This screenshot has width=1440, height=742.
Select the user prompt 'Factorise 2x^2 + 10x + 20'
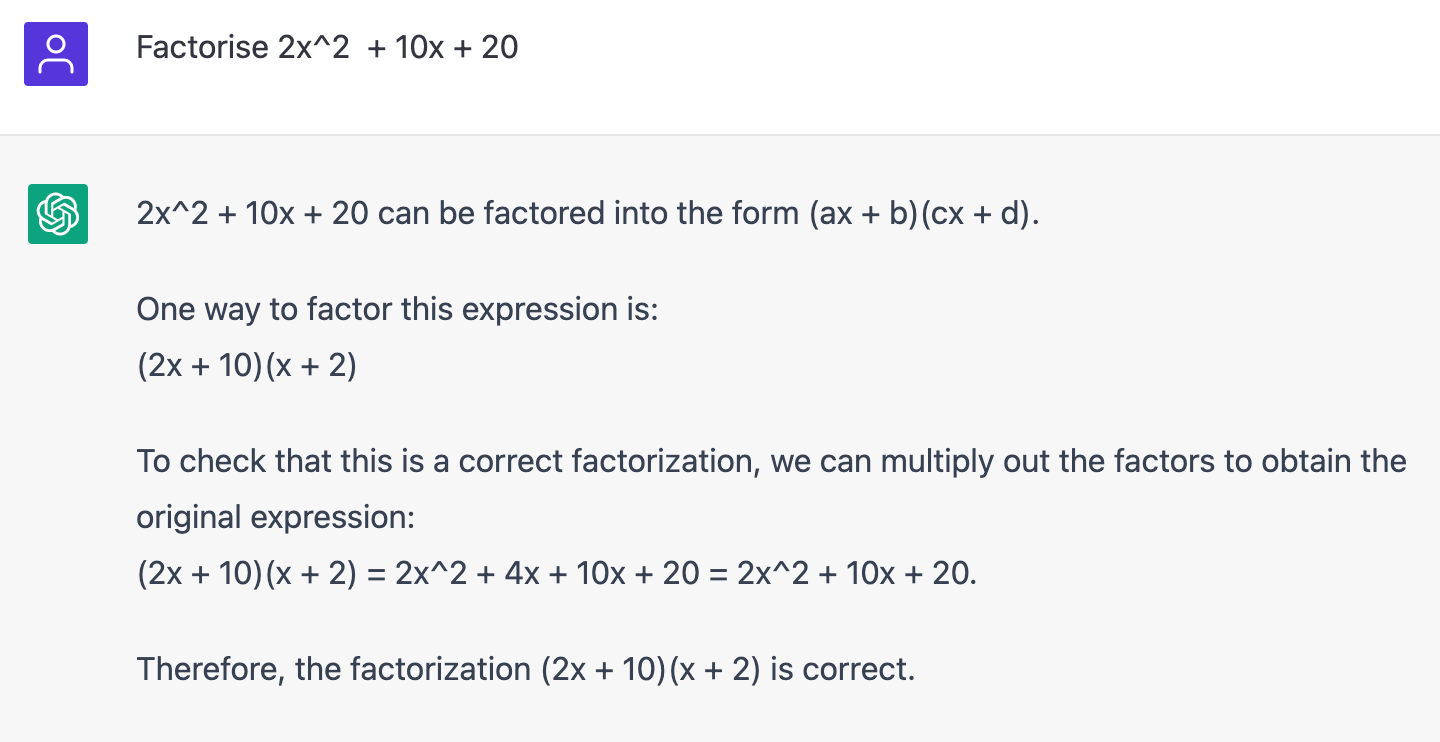point(327,47)
